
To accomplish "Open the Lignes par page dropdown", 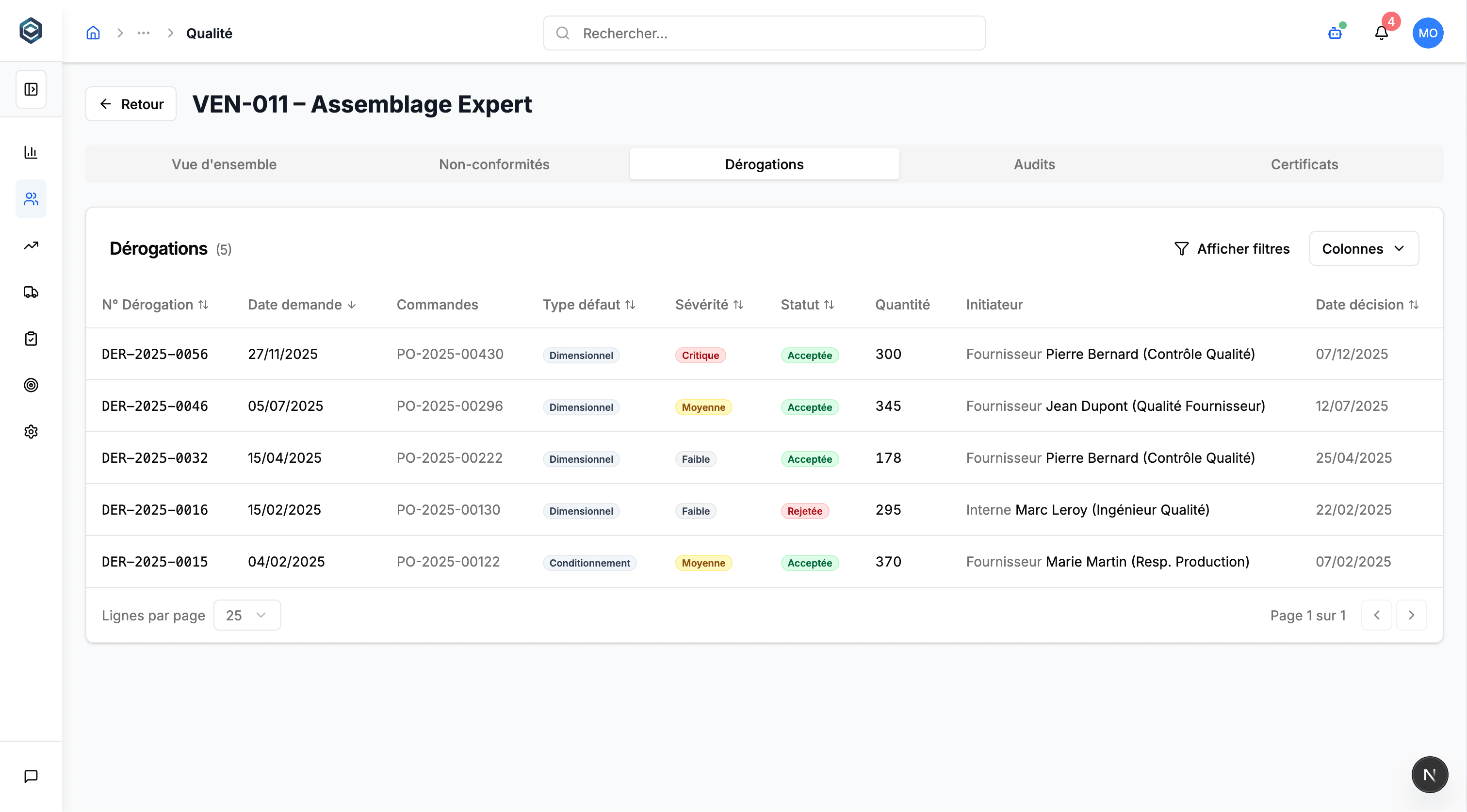I will point(246,615).
